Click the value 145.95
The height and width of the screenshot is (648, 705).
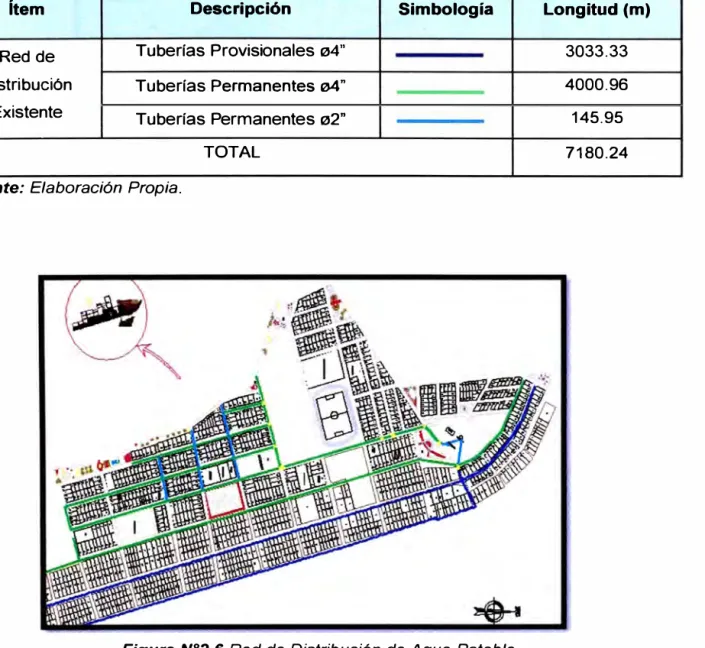click(x=597, y=118)
